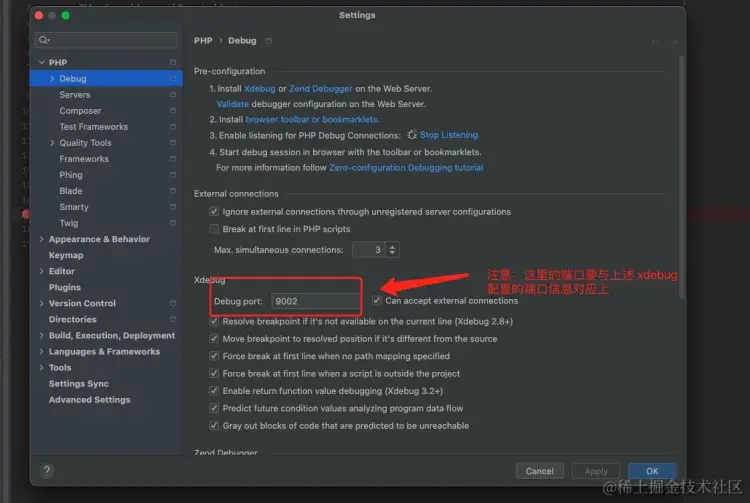Toggle Can accept external connections checkbox
Screen dimensions: 750x503
[x=376, y=300]
